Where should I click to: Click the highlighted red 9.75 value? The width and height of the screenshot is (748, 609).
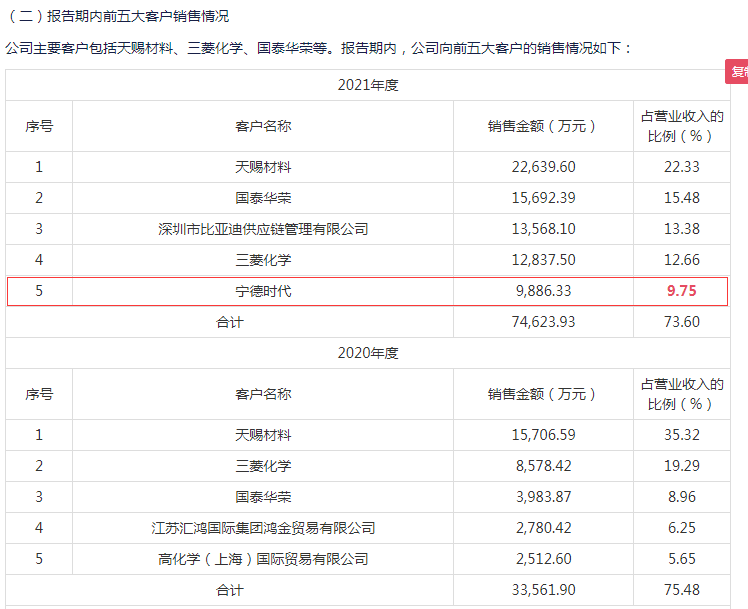(682, 291)
